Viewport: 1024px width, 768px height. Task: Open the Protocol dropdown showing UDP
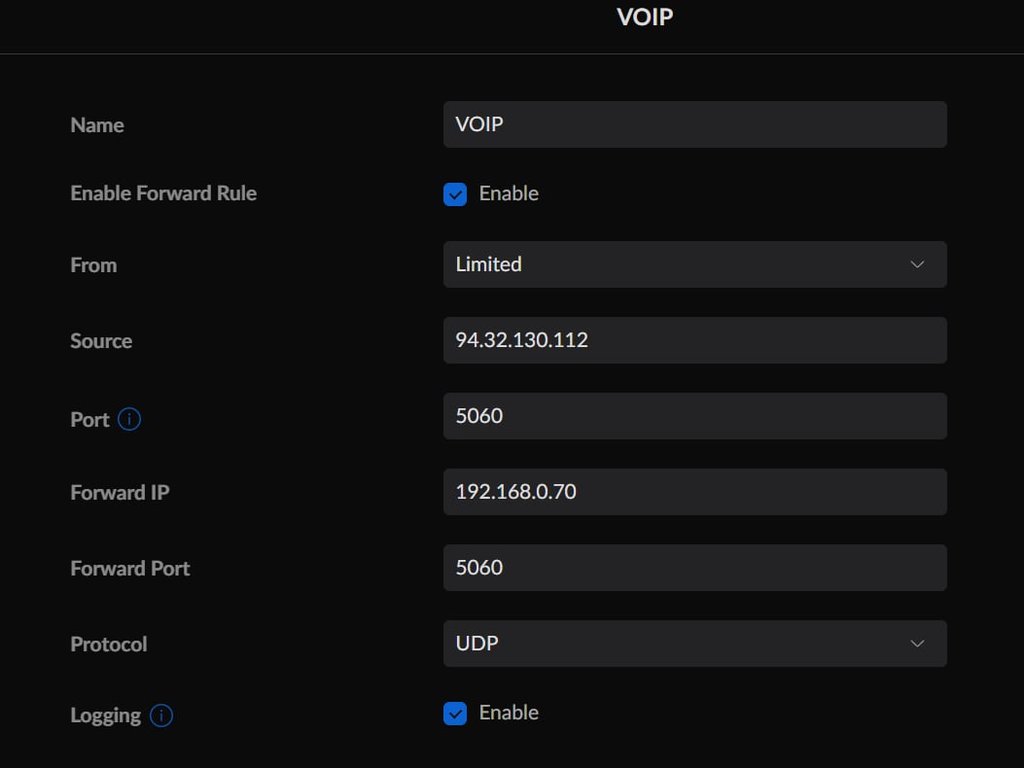click(x=694, y=643)
